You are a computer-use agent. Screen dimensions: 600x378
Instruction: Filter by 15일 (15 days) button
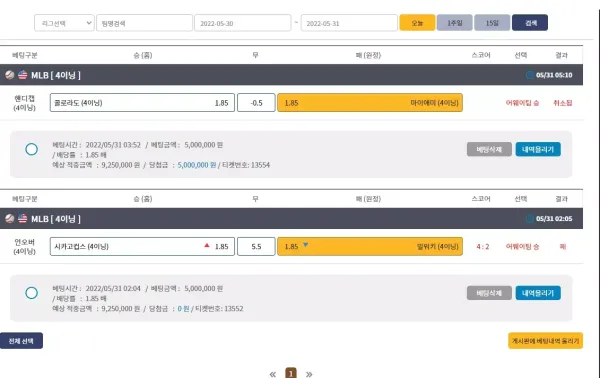492,23
